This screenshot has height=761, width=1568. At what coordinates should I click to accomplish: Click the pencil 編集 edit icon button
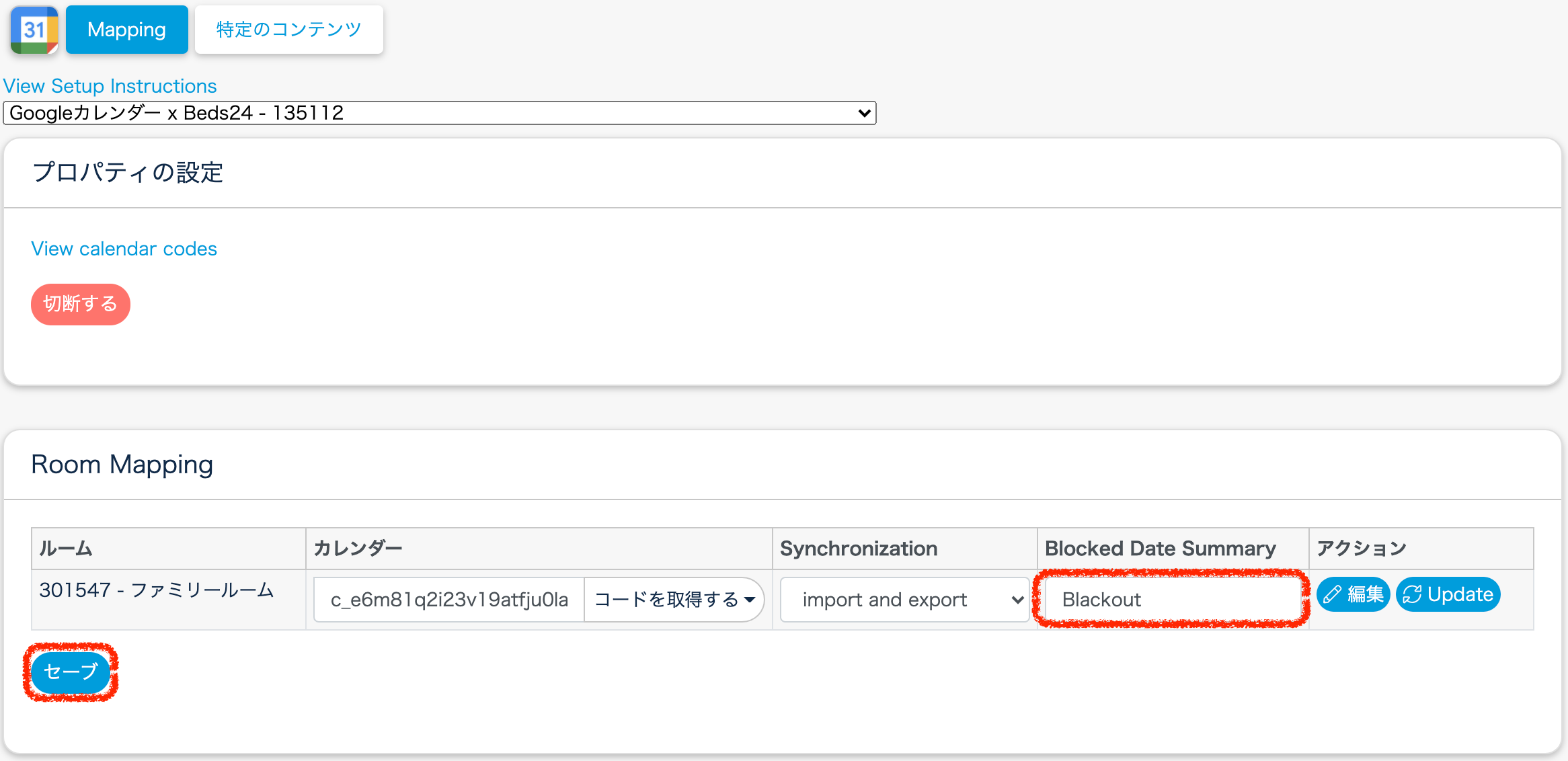point(1353,594)
